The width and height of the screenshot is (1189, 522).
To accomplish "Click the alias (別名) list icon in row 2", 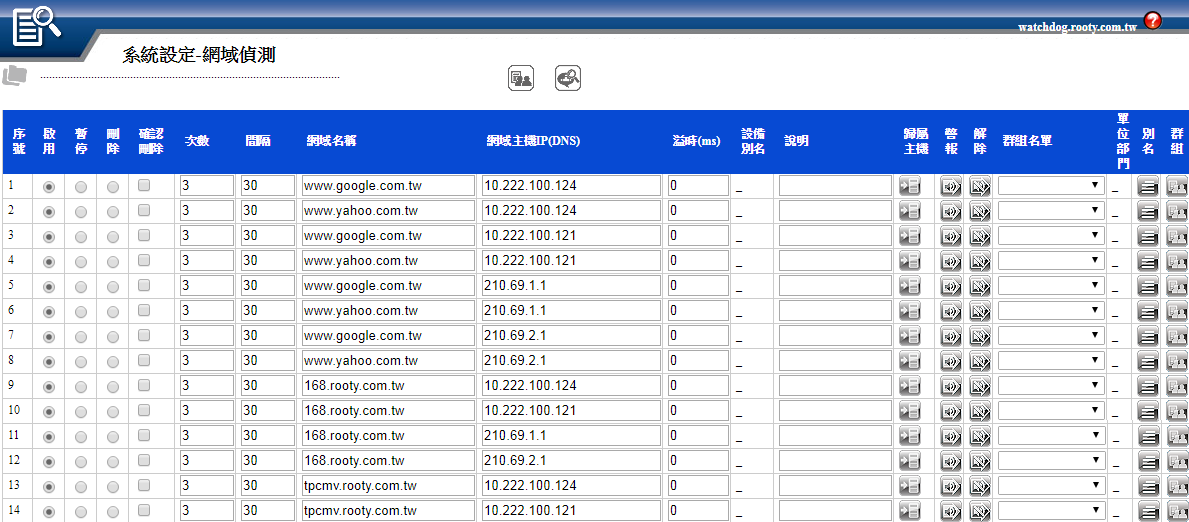I will [1148, 211].
